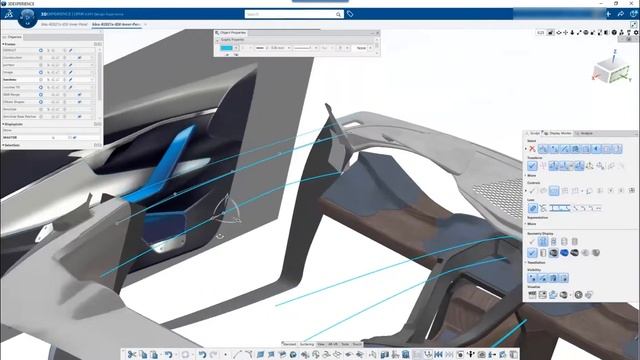This screenshot has height=360, width=640.
Task: Toggle the blue checkmark under Transform
Action: coord(532,166)
